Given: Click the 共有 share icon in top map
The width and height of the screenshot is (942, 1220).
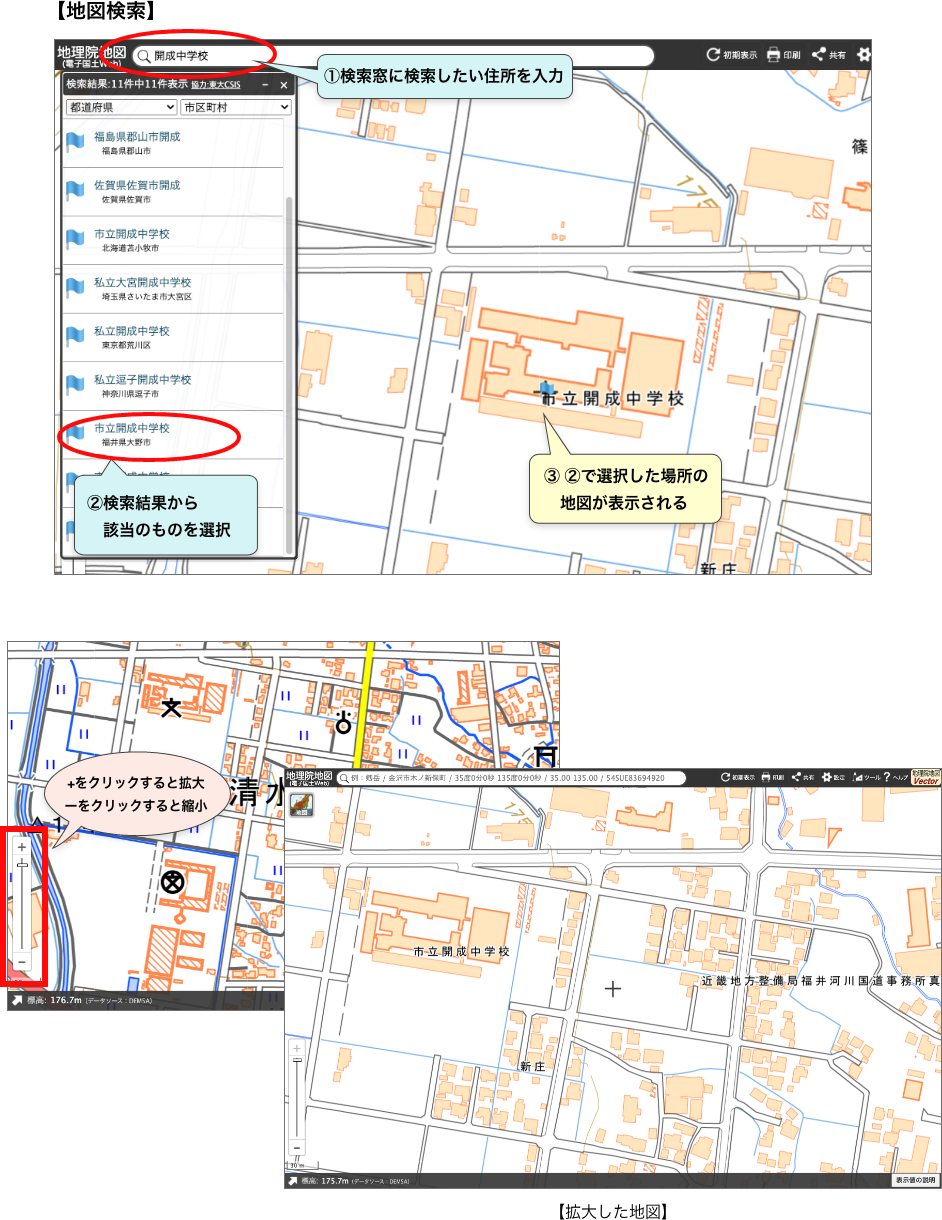Looking at the screenshot, I should click(818, 55).
